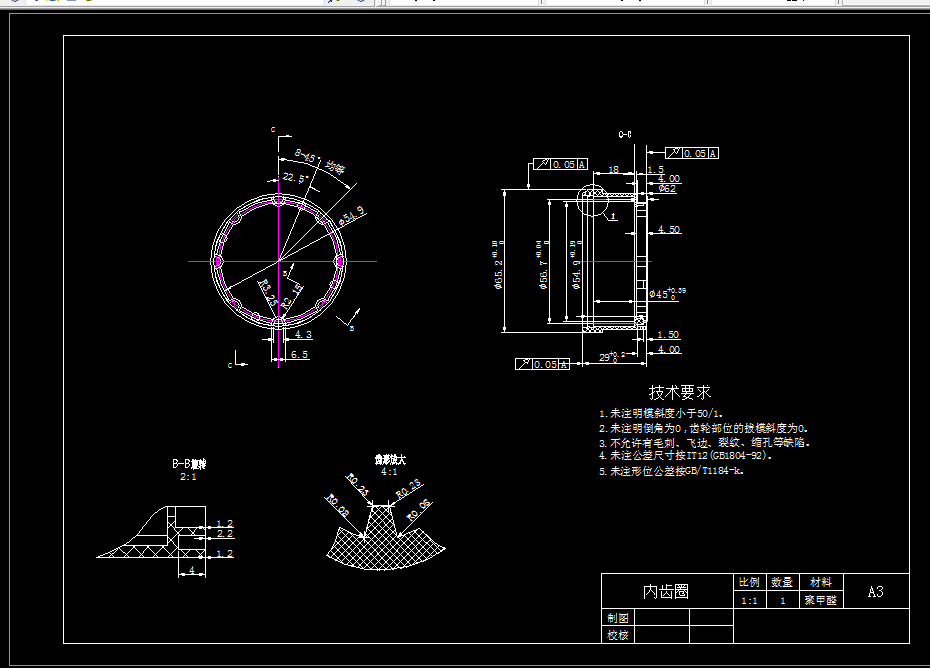This screenshot has width=930, height=668.
Task: Click the "1:1" scale value cell
Action: click(x=749, y=600)
